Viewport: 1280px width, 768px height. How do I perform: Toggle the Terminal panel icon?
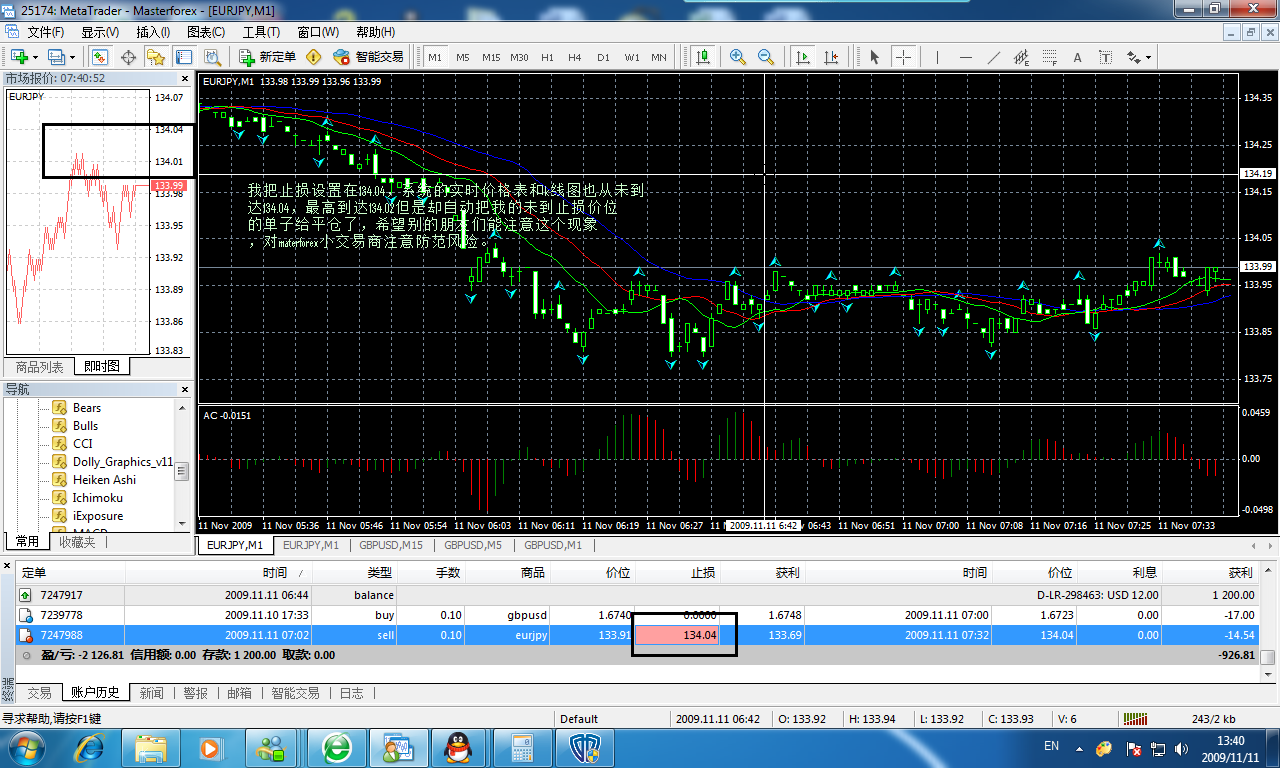[x=185, y=57]
